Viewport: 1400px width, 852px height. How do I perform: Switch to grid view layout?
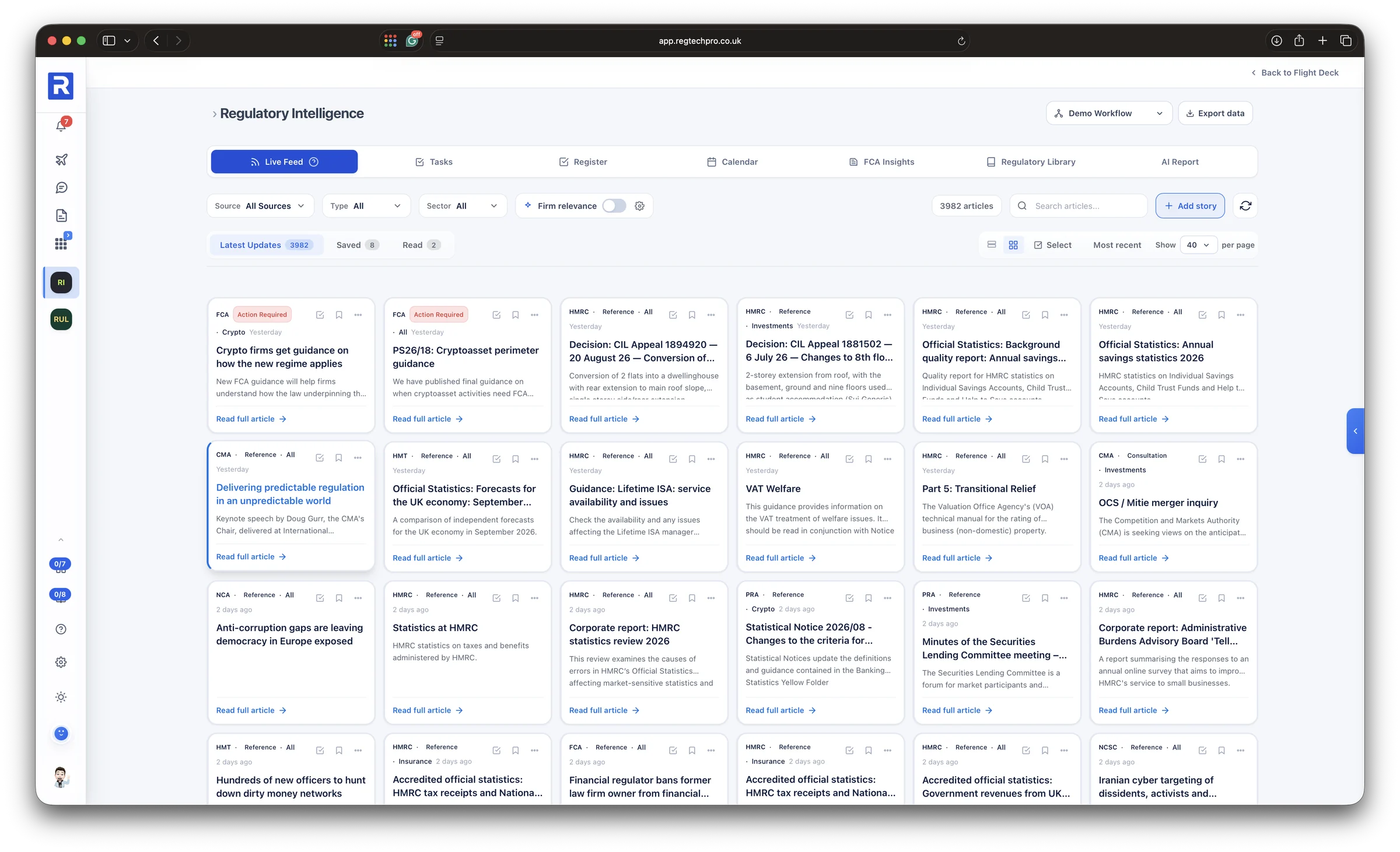[x=1013, y=245]
